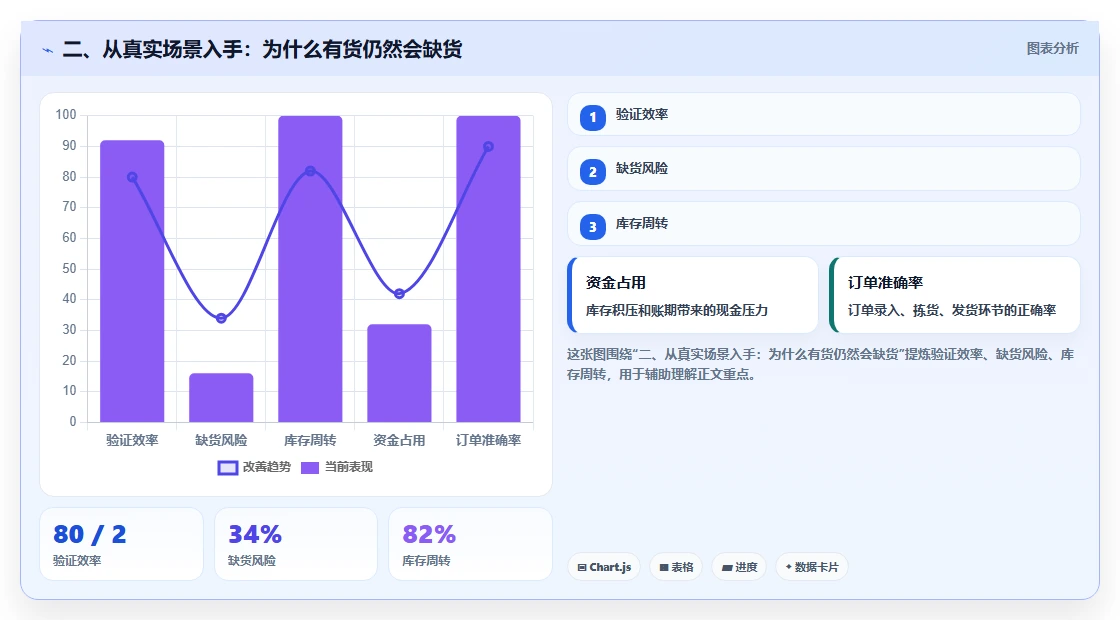Toggle the 改善趋势 legend swatch
1120x620 pixels.
click(228, 468)
